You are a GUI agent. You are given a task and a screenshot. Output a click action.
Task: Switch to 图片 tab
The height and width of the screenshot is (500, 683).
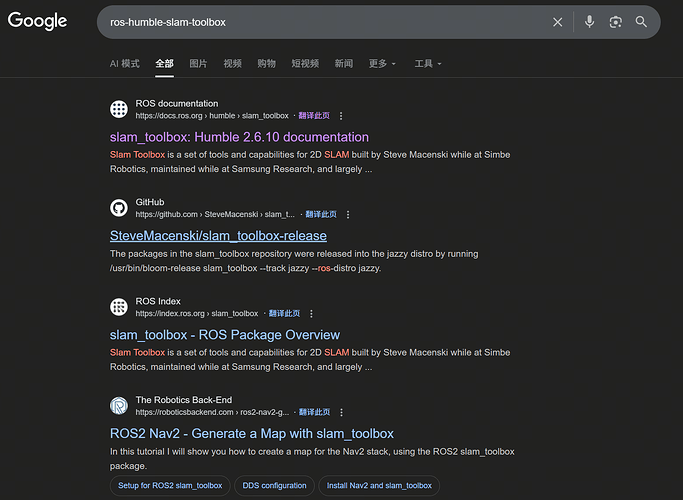tap(198, 64)
